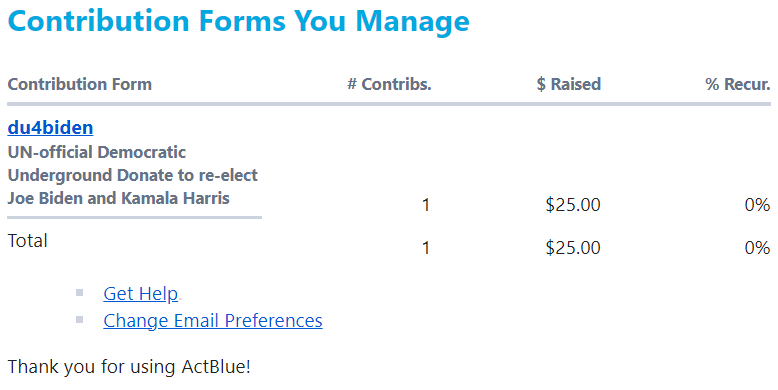This screenshot has width=778, height=390.
Task: Click the du4biden row's contribution count of 1
Action: [426, 205]
